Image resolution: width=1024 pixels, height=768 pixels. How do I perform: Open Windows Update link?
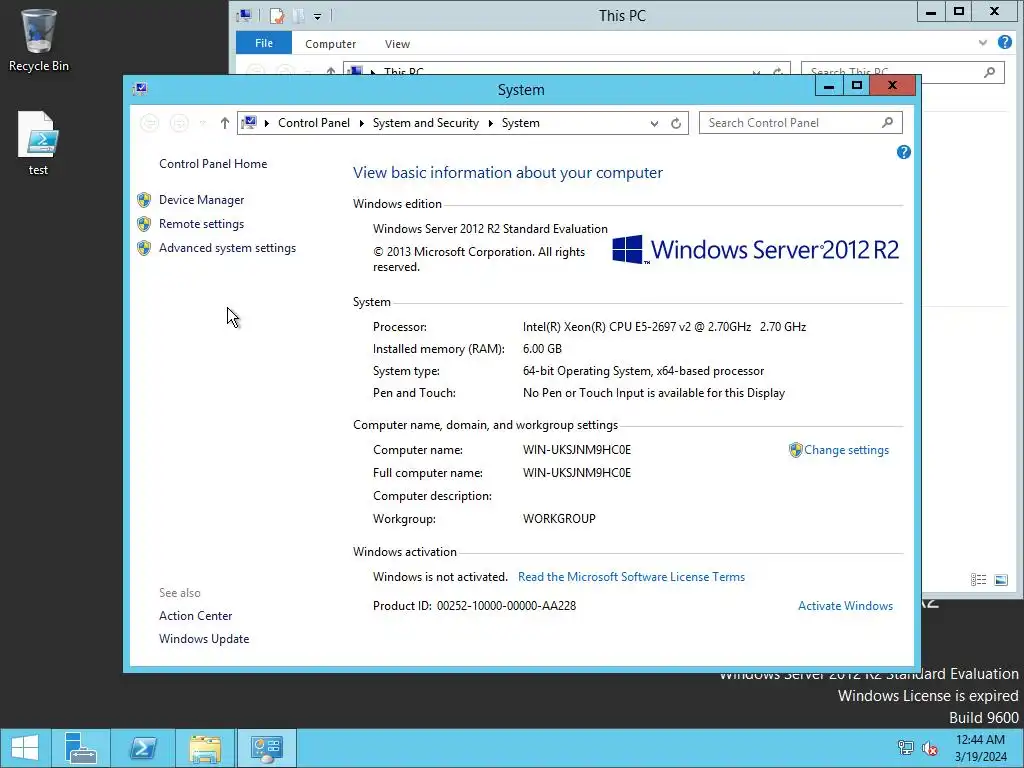coord(204,639)
